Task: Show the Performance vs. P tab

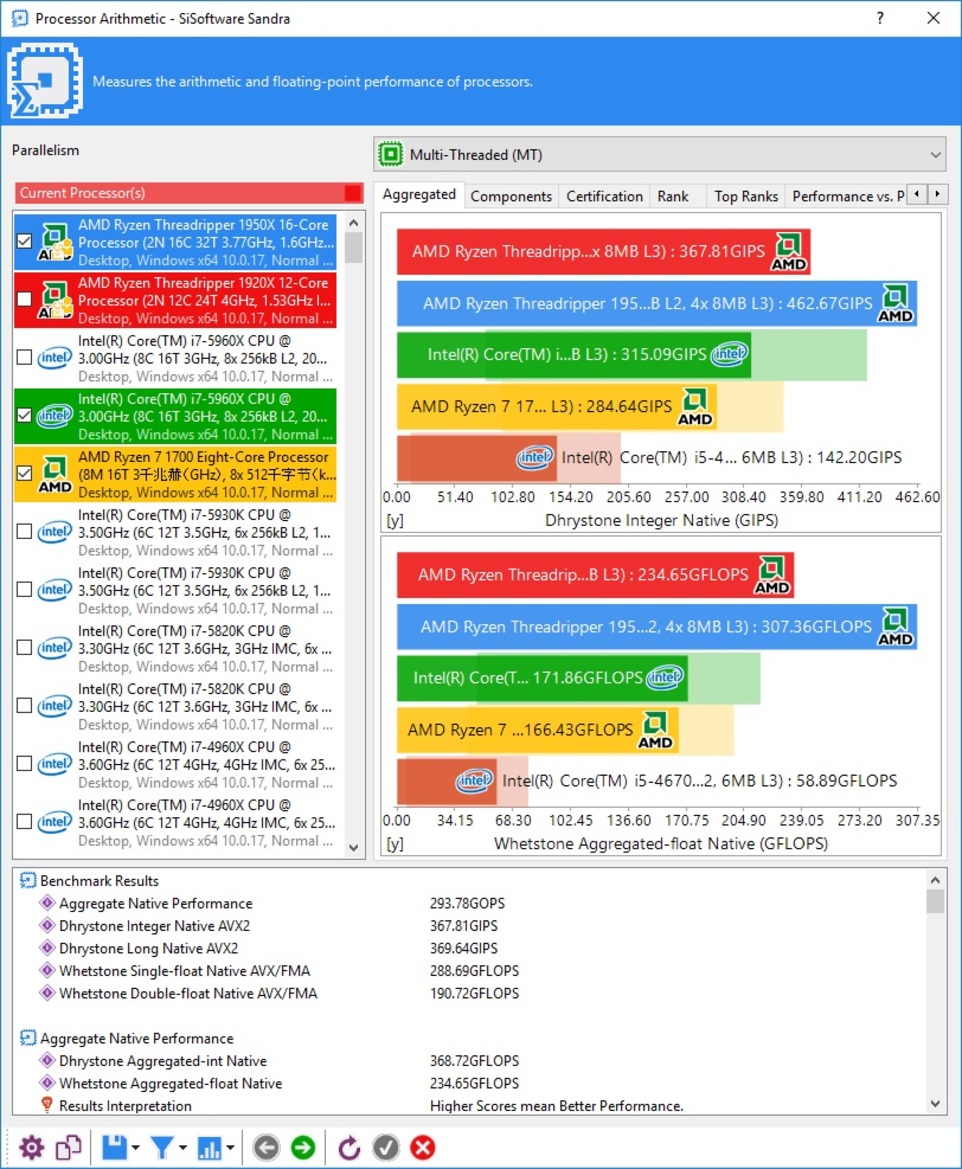Action: 848,196
